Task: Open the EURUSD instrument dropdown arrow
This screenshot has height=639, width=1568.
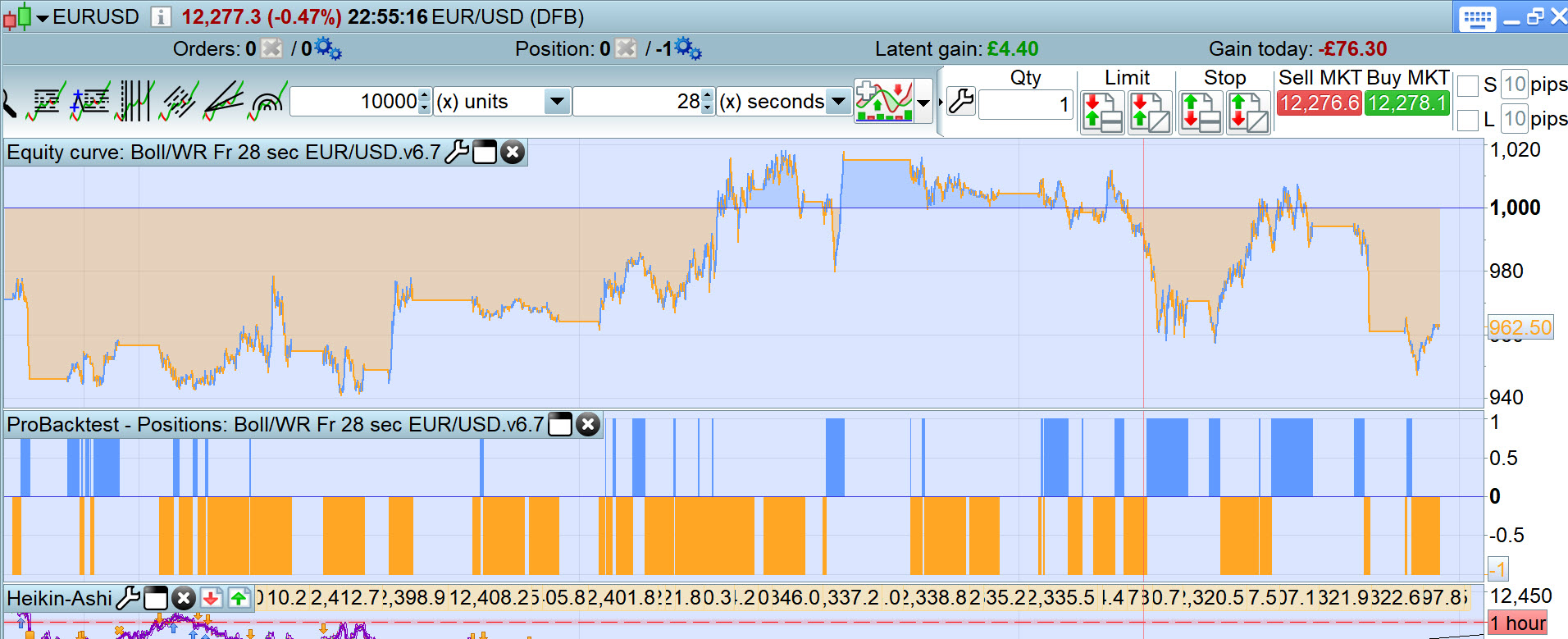Action: pyautogui.click(x=43, y=17)
